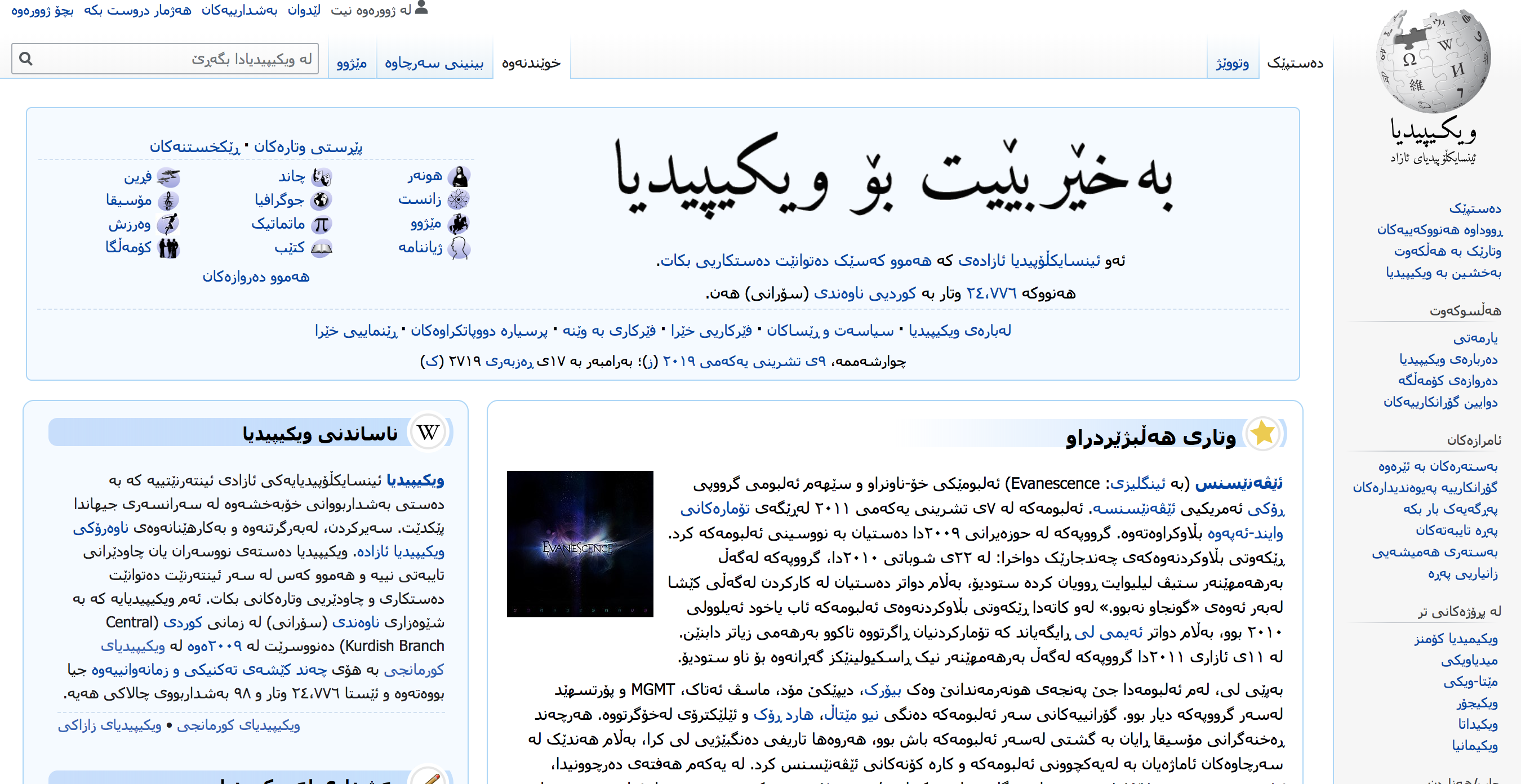The height and width of the screenshot is (784, 1521).
Task: Click the Book (کتێب) portal open book icon
Action: click(321, 248)
